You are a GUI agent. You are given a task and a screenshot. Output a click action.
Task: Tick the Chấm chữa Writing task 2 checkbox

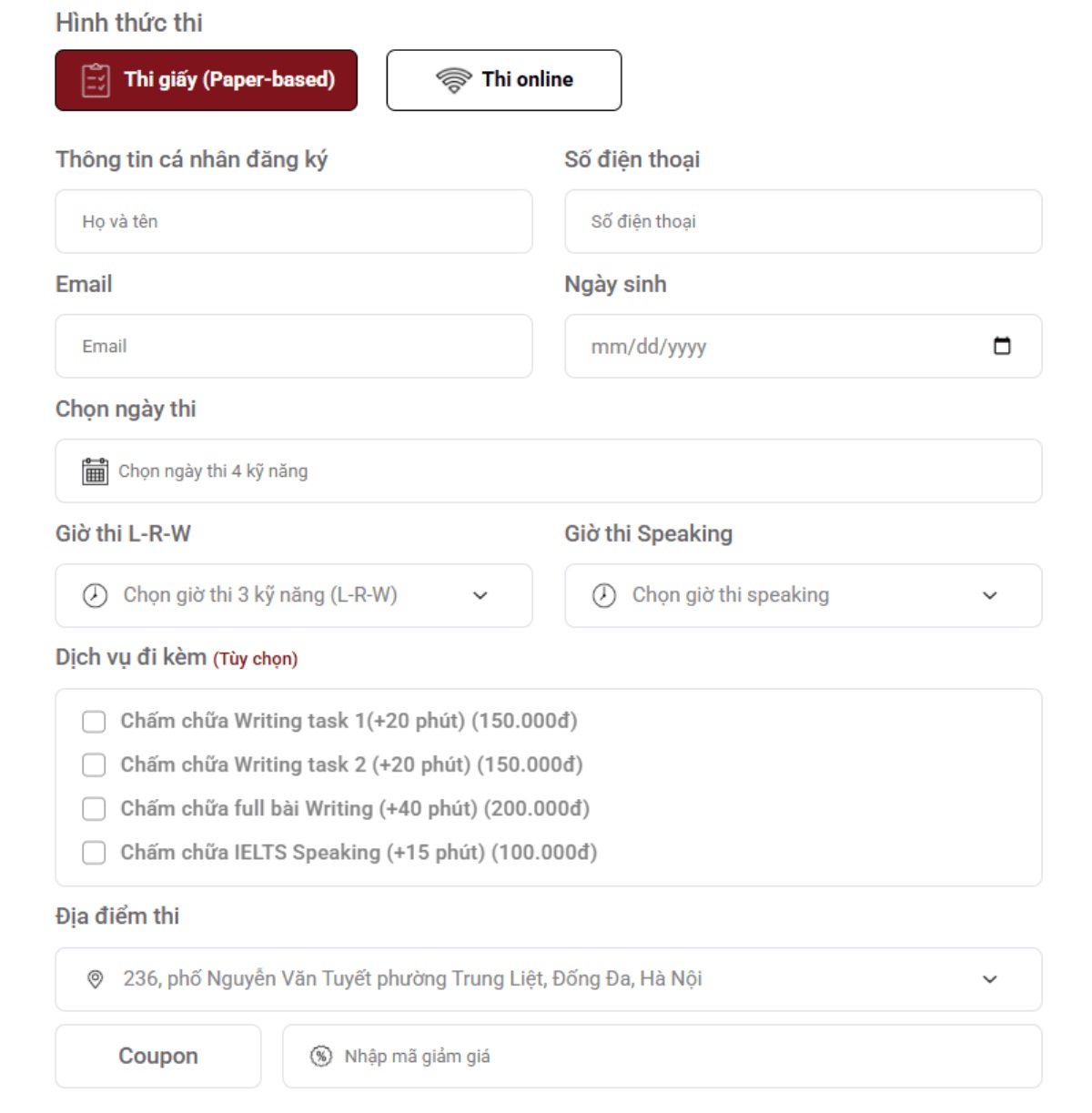[x=94, y=765]
